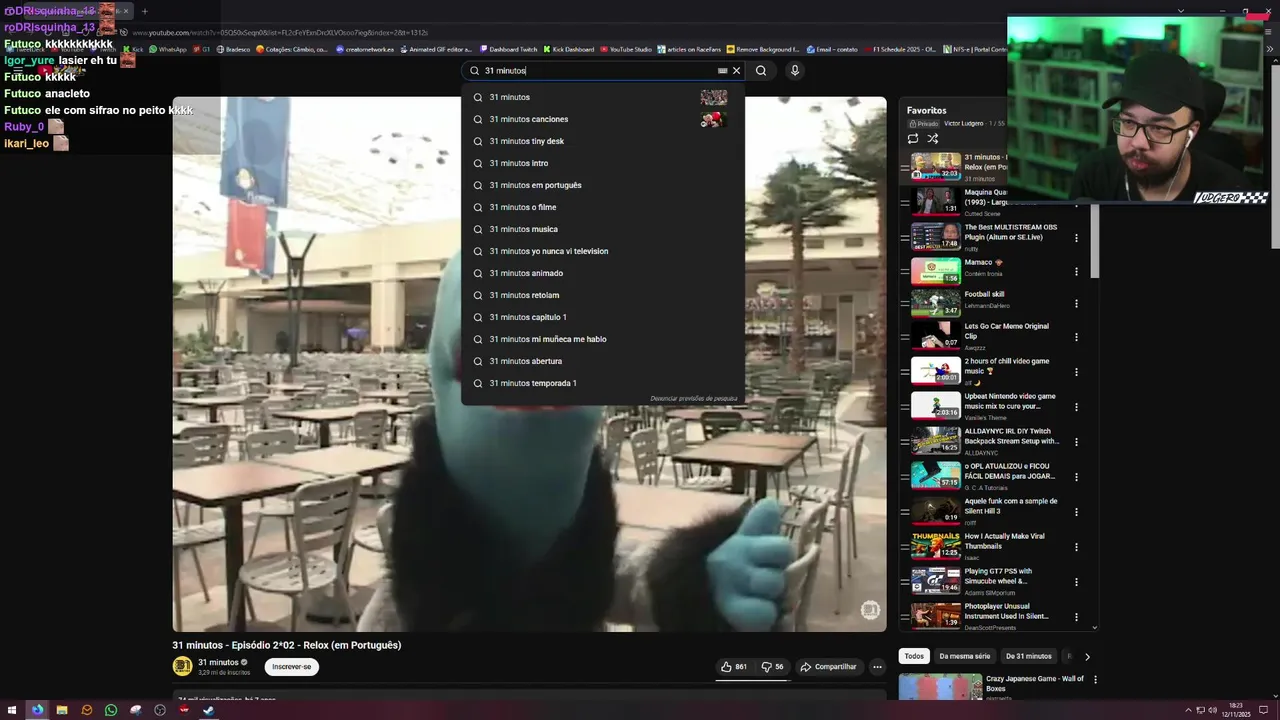The image size is (1280, 720).
Task: Choose suggestion '31 minutos mi muñeca me hablo'
Action: (602, 339)
